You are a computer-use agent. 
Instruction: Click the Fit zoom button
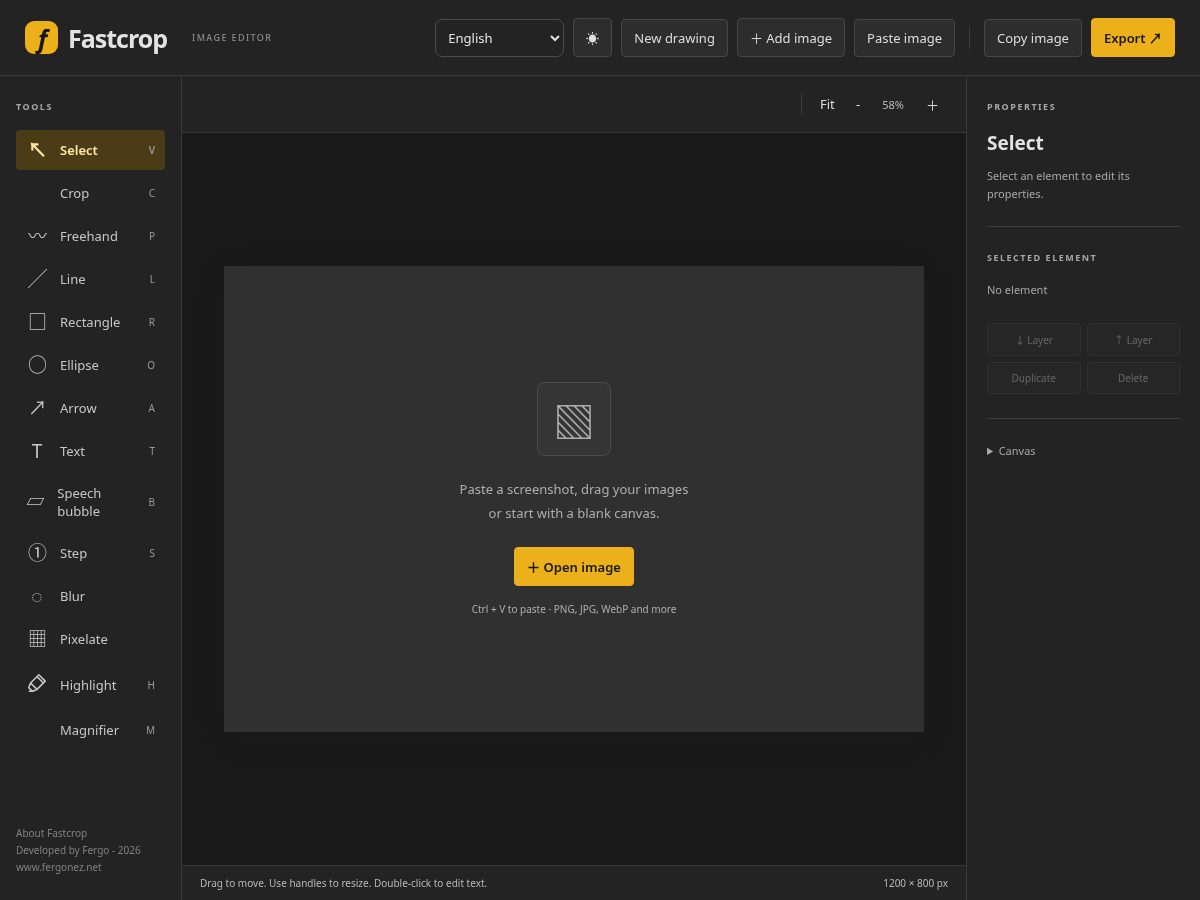(x=827, y=104)
